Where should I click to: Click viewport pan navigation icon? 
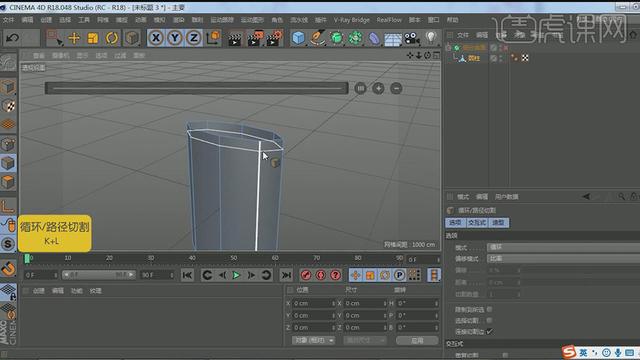click(410, 55)
